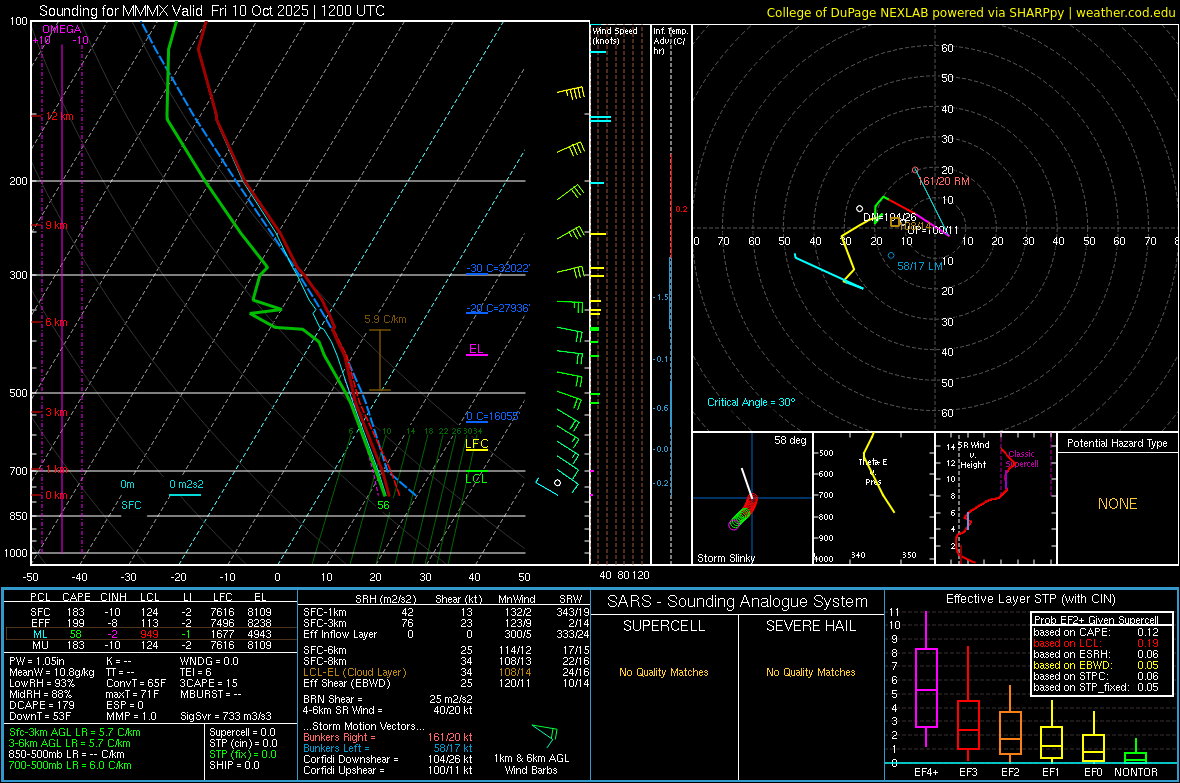The height and width of the screenshot is (783, 1180).
Task: Select the EFF parcel row
Action: [151, 623]
